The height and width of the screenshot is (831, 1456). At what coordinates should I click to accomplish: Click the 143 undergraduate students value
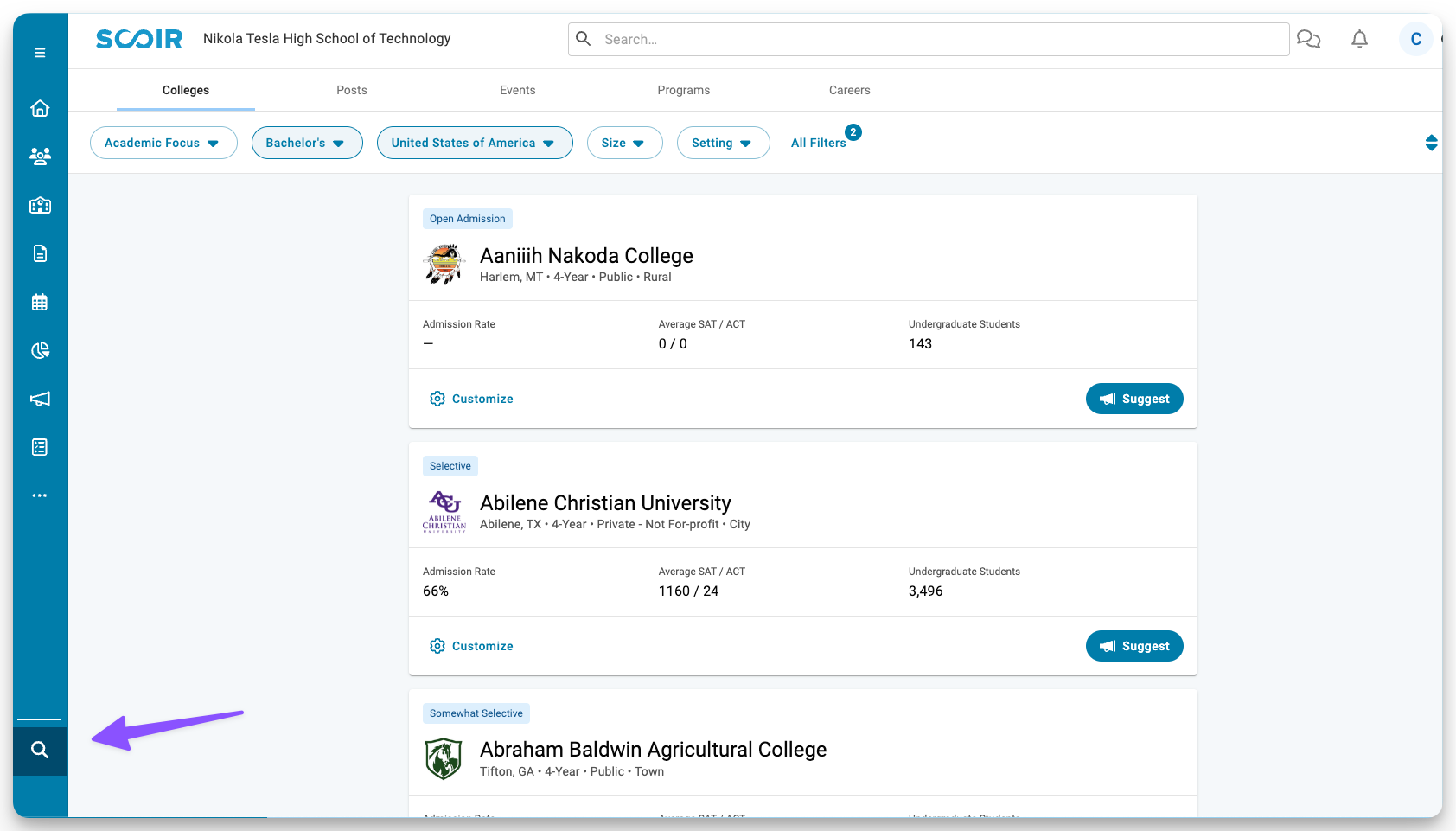[x=920, y=344]
